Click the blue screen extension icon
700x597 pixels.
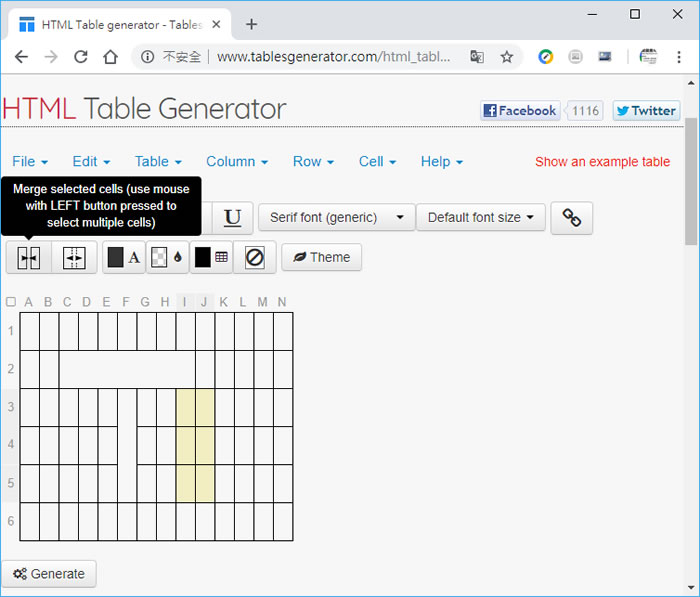pos(605,56)
